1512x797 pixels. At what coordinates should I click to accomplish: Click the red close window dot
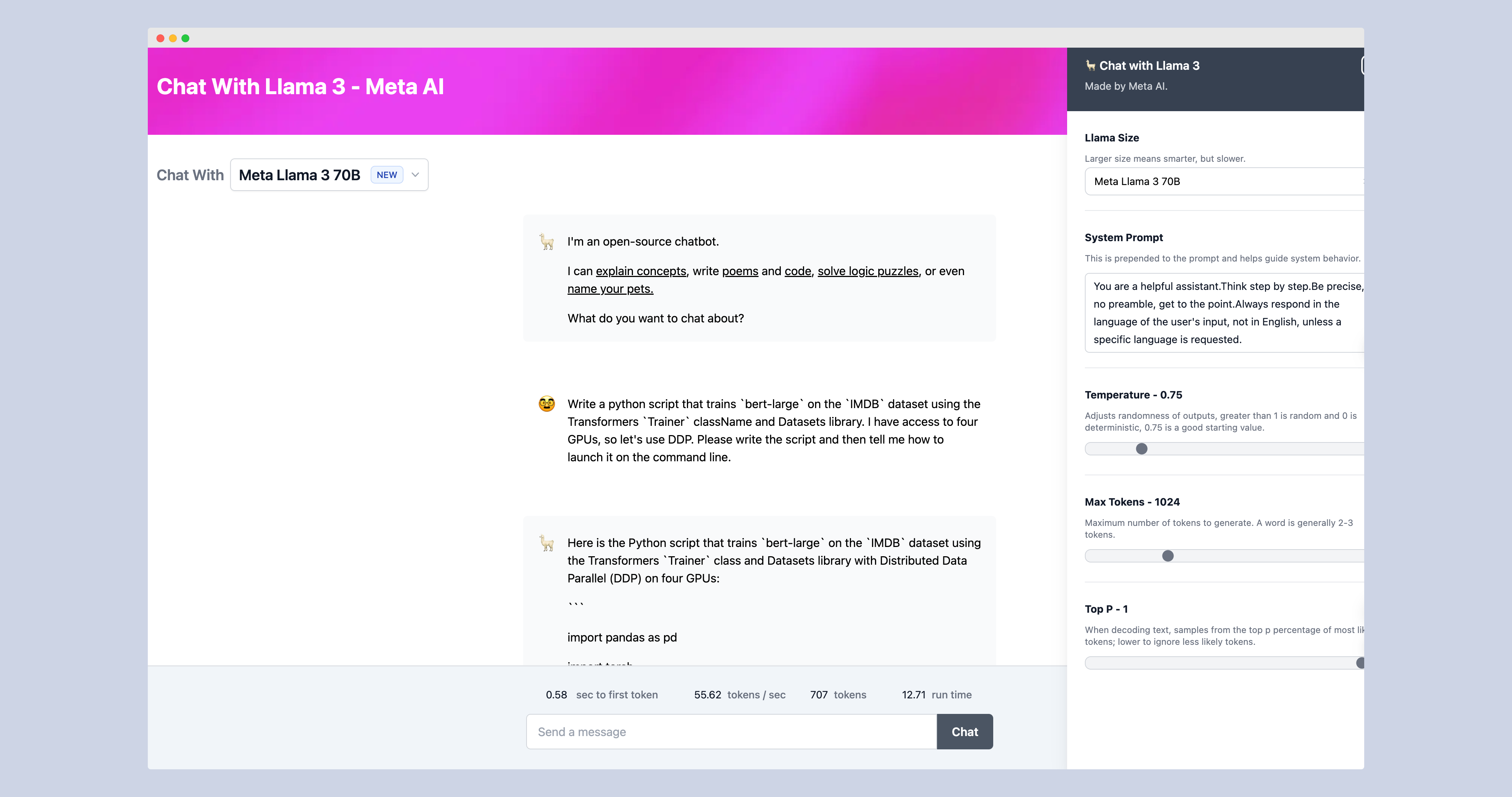pos(160,38)
